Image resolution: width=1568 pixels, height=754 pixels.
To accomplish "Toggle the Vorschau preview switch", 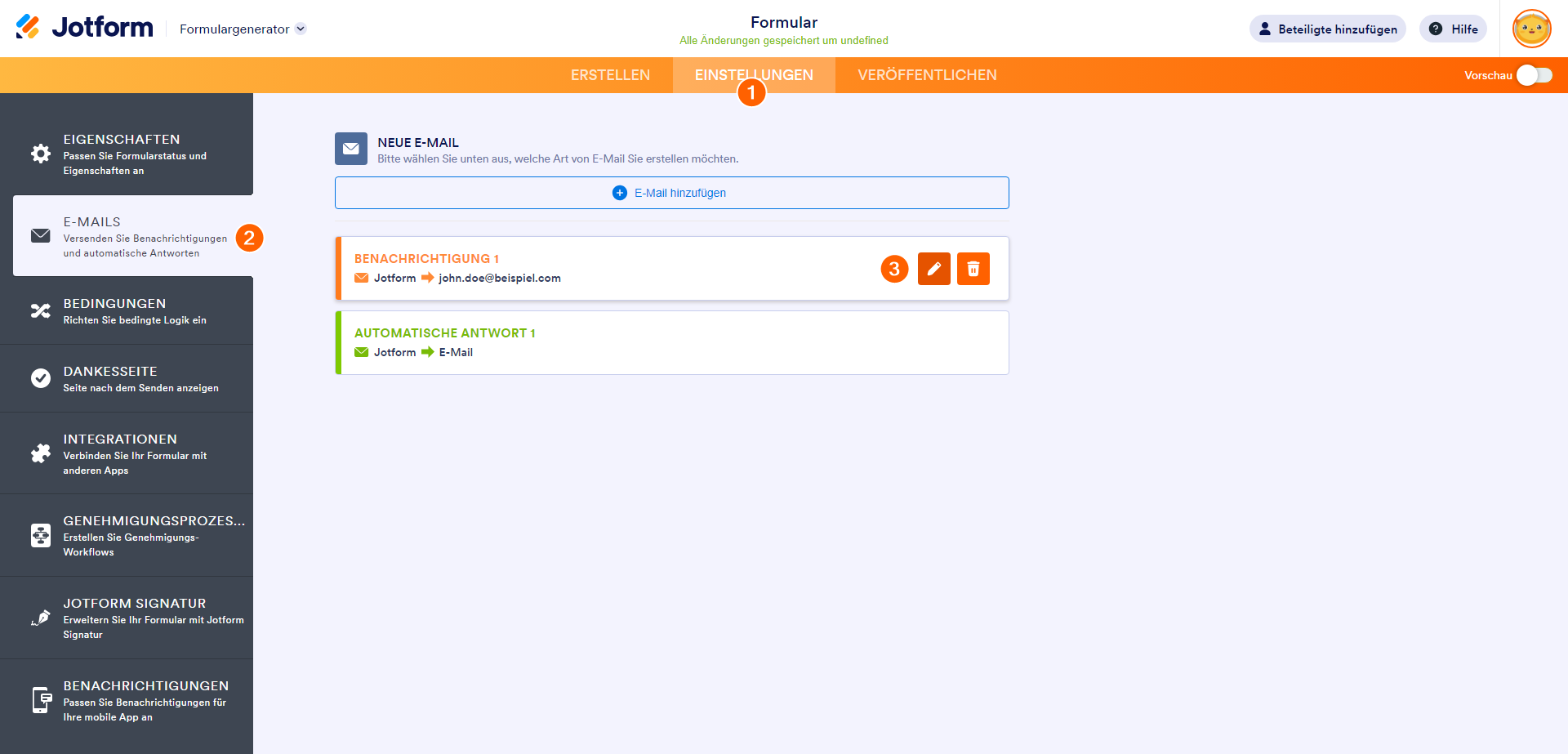I will coord(1535,75).
